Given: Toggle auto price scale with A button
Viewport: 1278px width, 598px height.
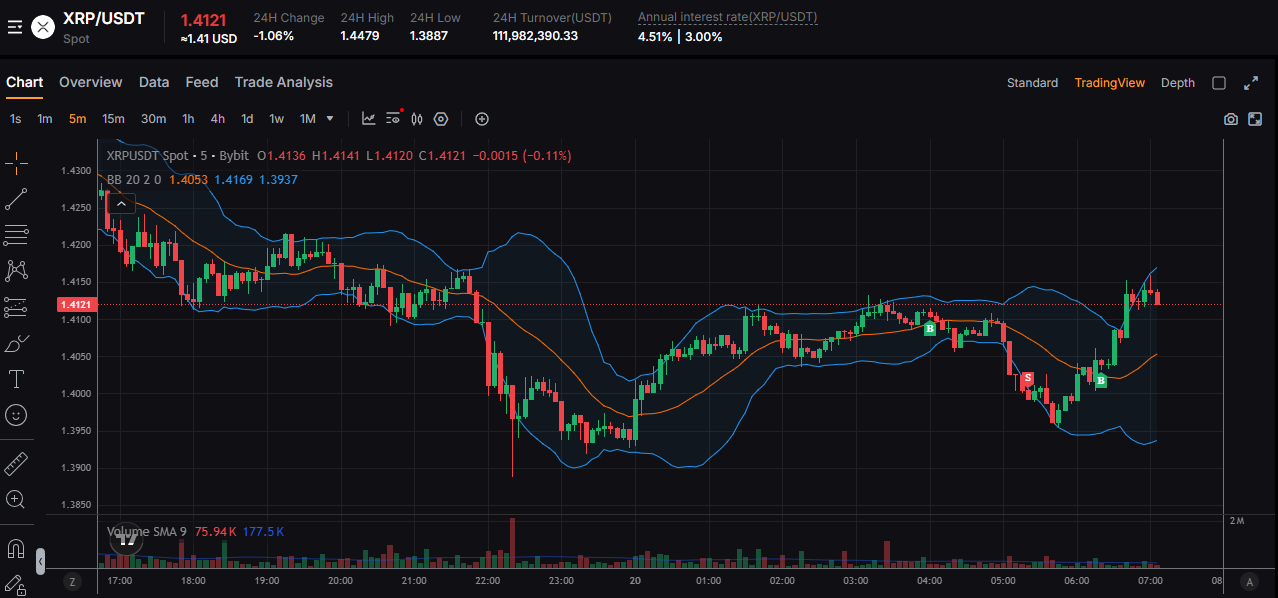Looking at the screenshot, I should [1248, 580].
